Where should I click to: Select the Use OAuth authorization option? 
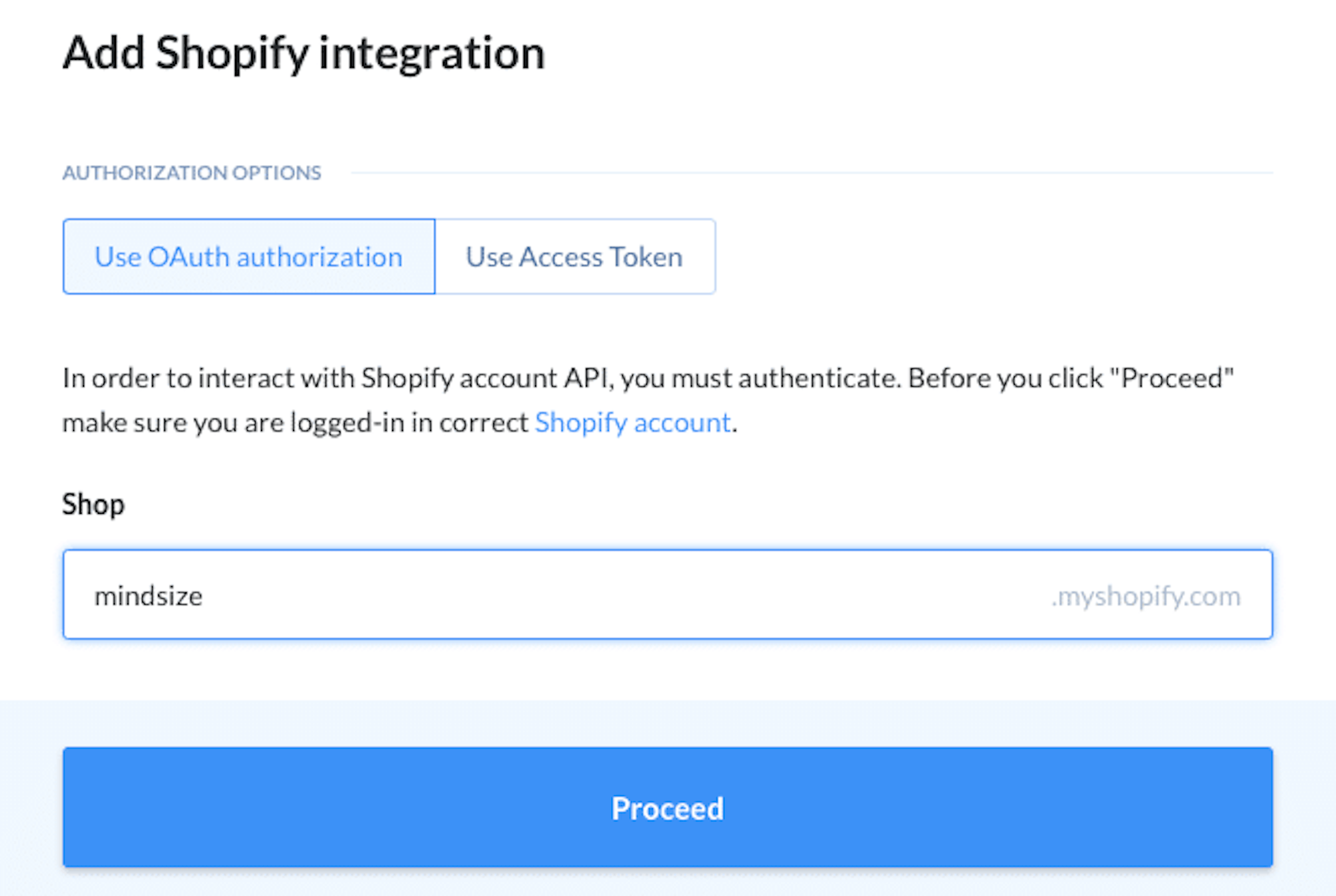[249, 256]
